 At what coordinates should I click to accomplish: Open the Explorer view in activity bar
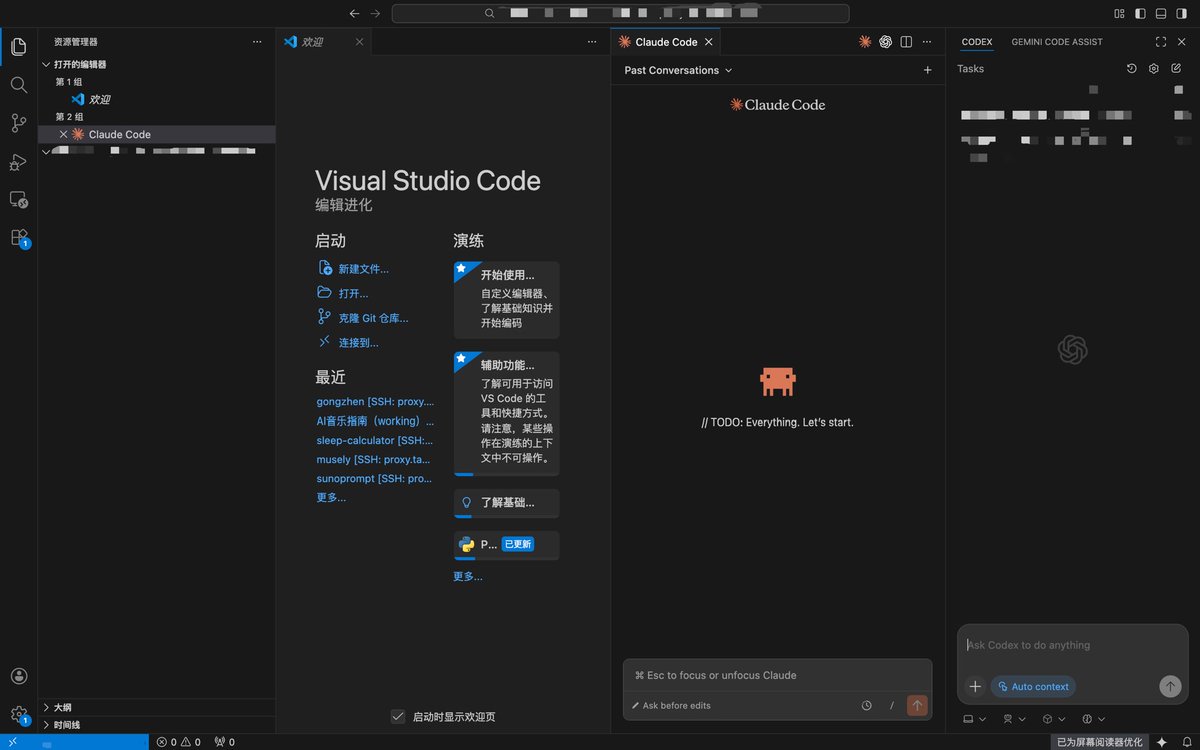[x=18, y=47]
